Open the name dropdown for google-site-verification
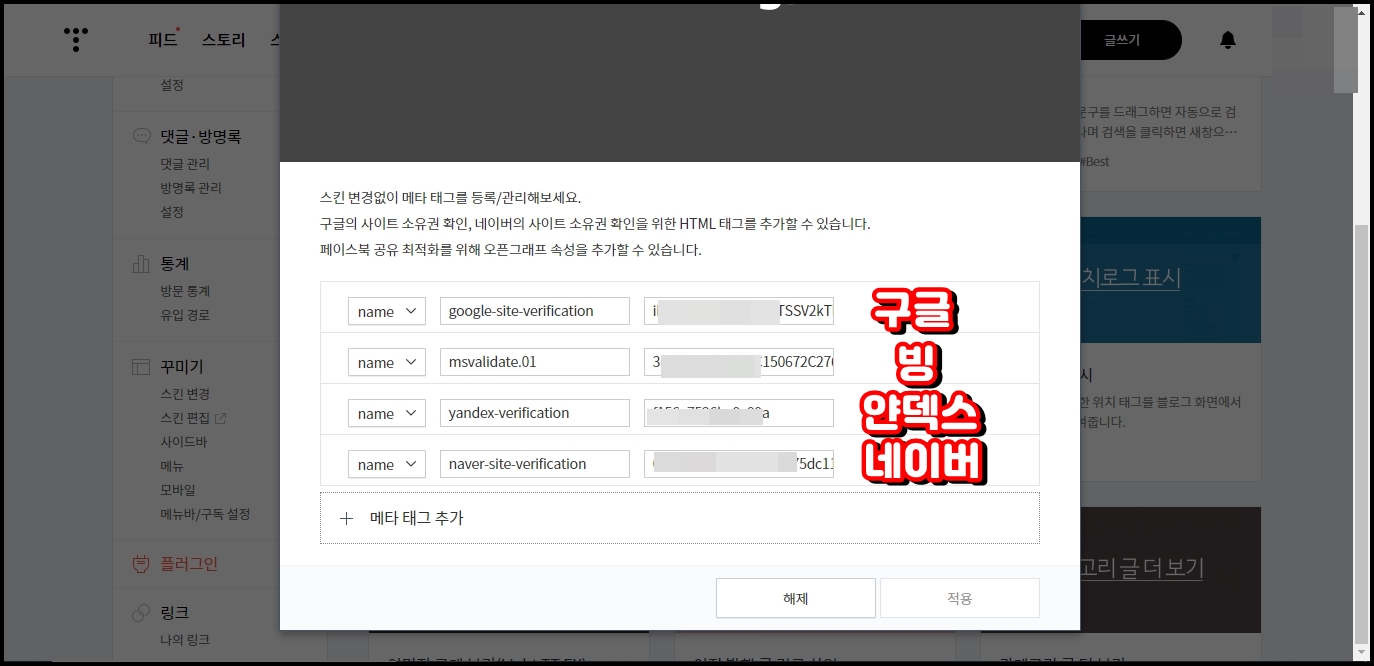The width and height of the screenshot is (1374, 666). coord(387,311)
